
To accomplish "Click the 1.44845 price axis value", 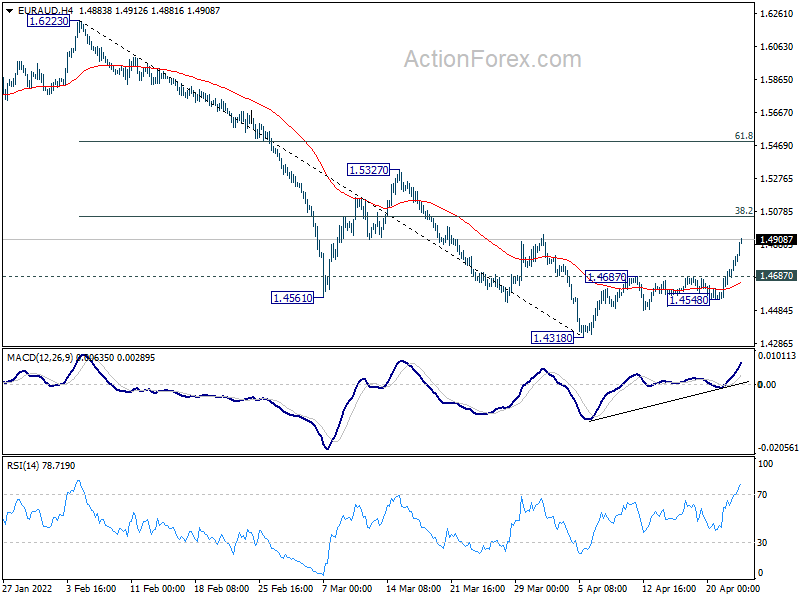I will [x=777, y=310].
